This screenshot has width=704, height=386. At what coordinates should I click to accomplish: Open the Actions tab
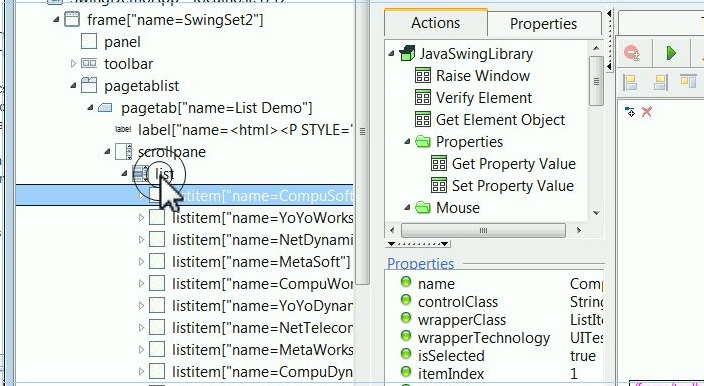click(436, 22)
